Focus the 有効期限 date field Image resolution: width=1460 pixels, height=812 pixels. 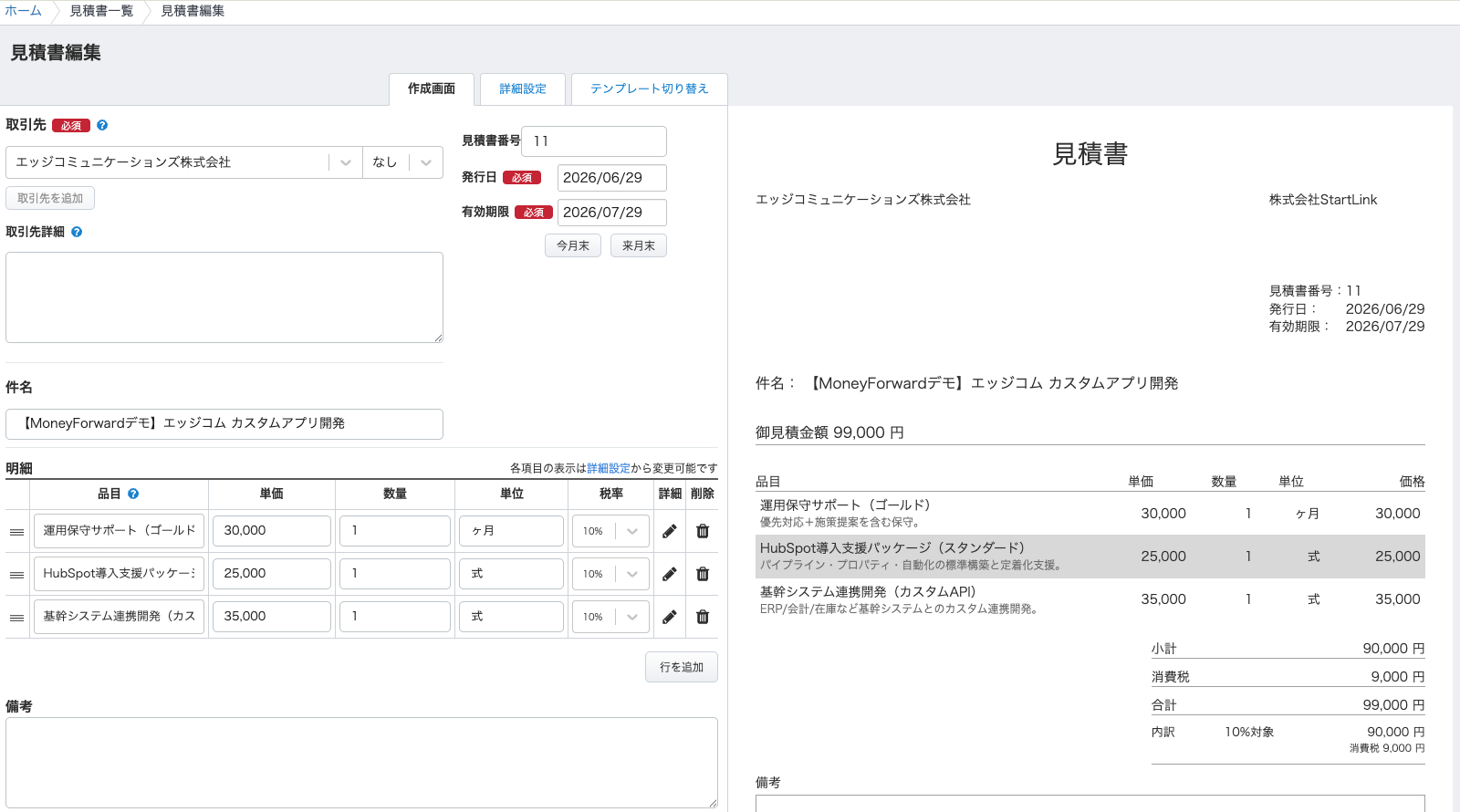pyautogui.click(x=612, y=213)
